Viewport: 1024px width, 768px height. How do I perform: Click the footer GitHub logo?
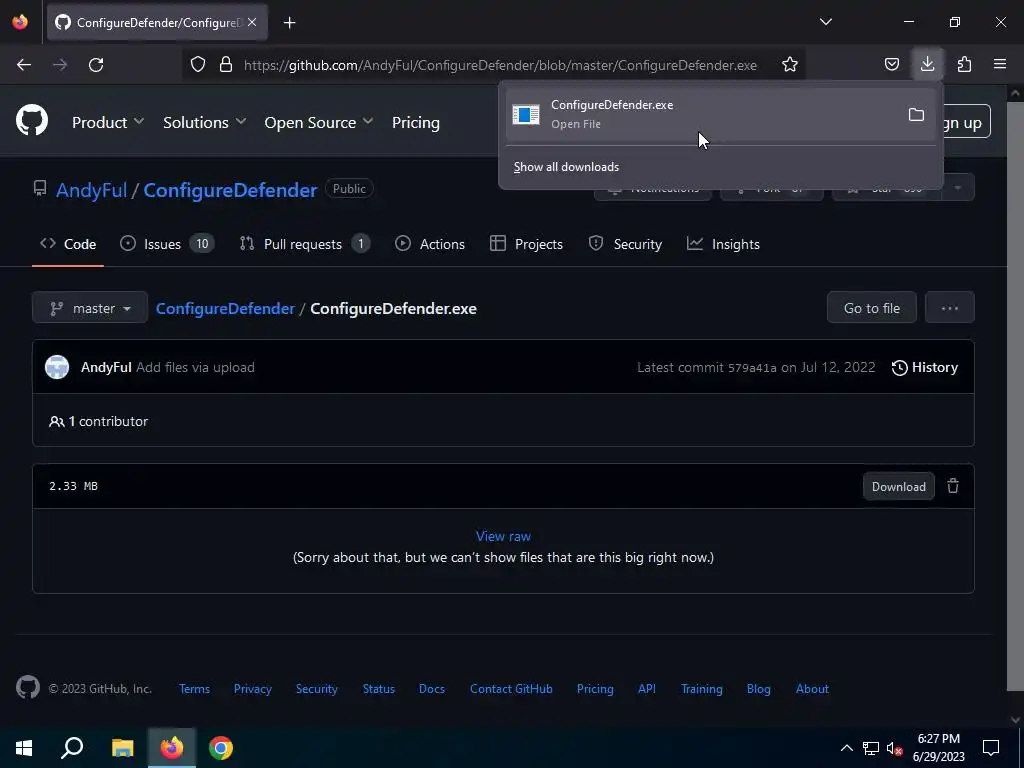point(28,687)
